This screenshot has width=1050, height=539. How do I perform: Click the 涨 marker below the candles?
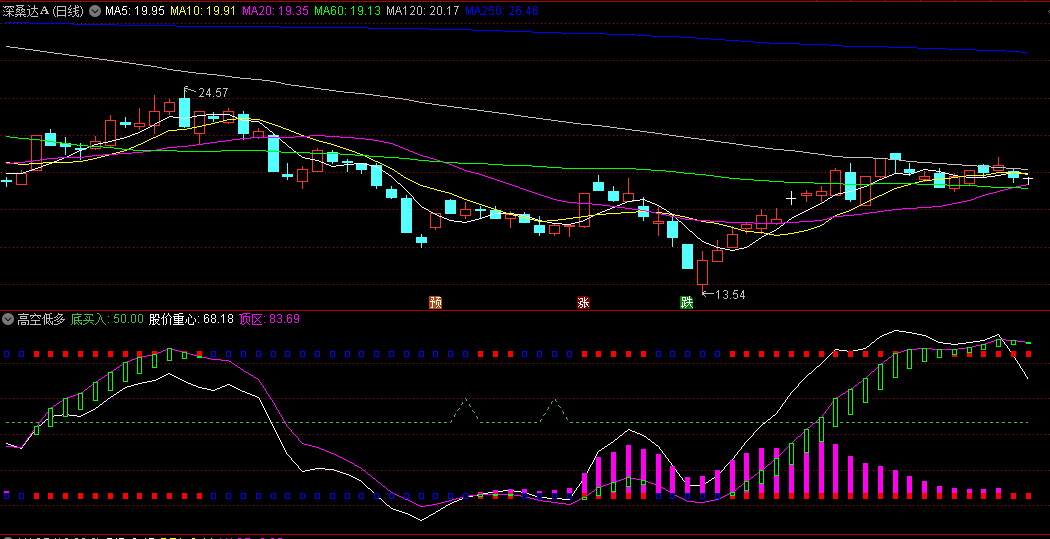click(x=583, y=302)
